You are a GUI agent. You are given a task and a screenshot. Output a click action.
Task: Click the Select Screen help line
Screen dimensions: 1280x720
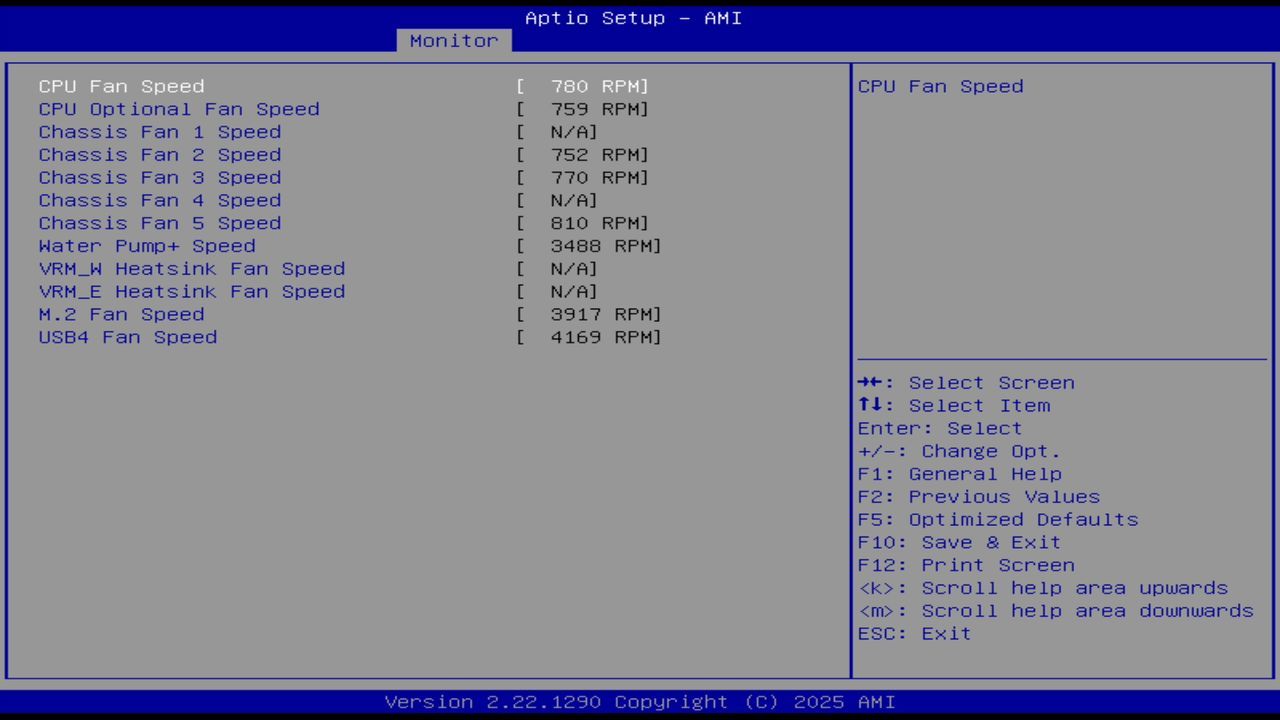(966, 383)
